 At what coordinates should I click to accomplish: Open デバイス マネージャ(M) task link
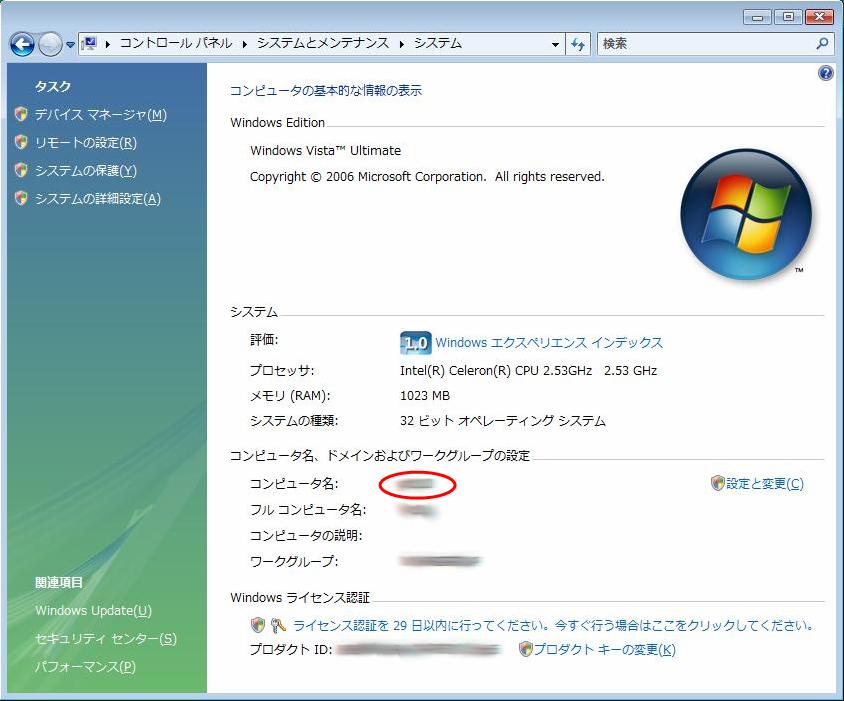coord(101,115)
